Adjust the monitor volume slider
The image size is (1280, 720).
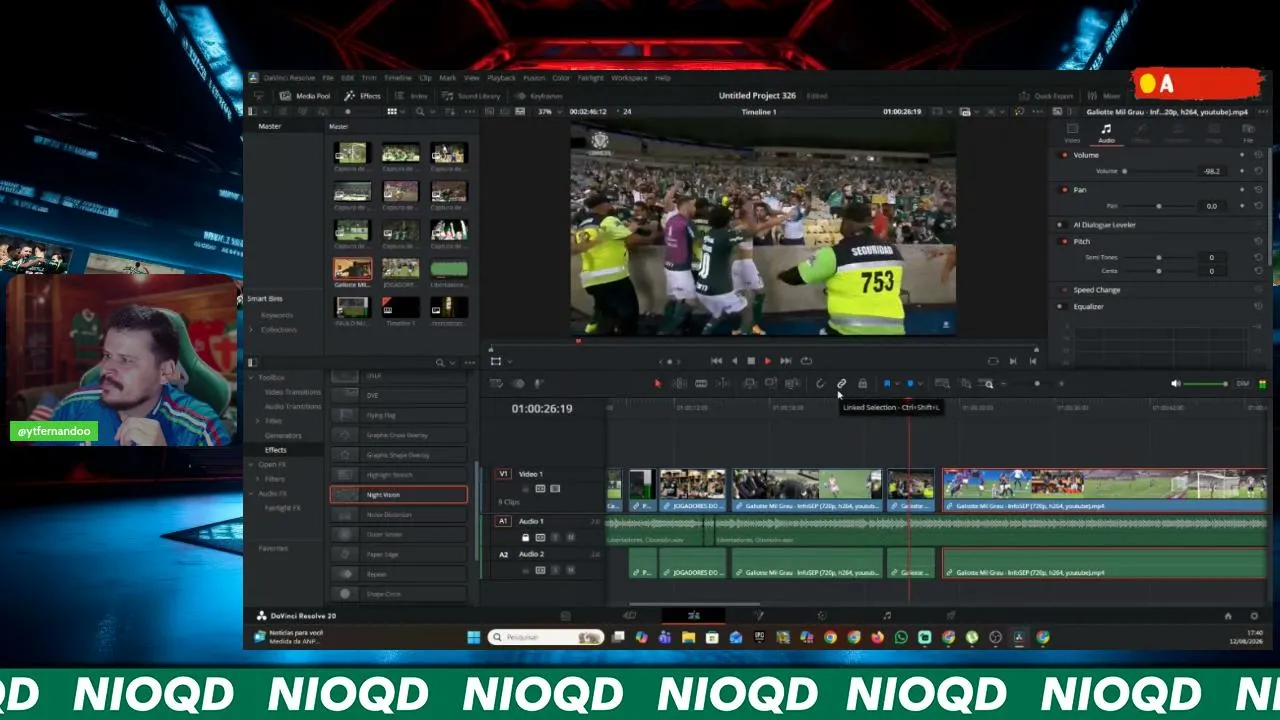pyautogui.click(x=1208, y=384)
